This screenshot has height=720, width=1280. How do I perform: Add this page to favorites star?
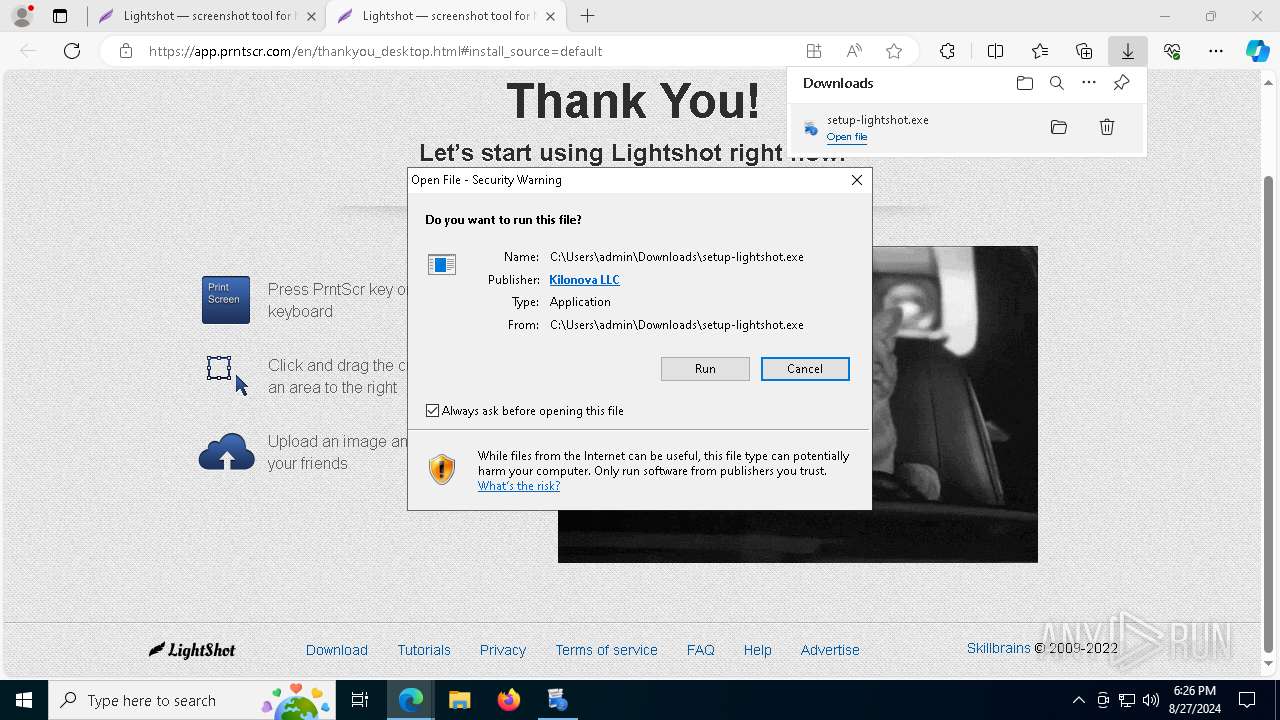coord(894,51)
